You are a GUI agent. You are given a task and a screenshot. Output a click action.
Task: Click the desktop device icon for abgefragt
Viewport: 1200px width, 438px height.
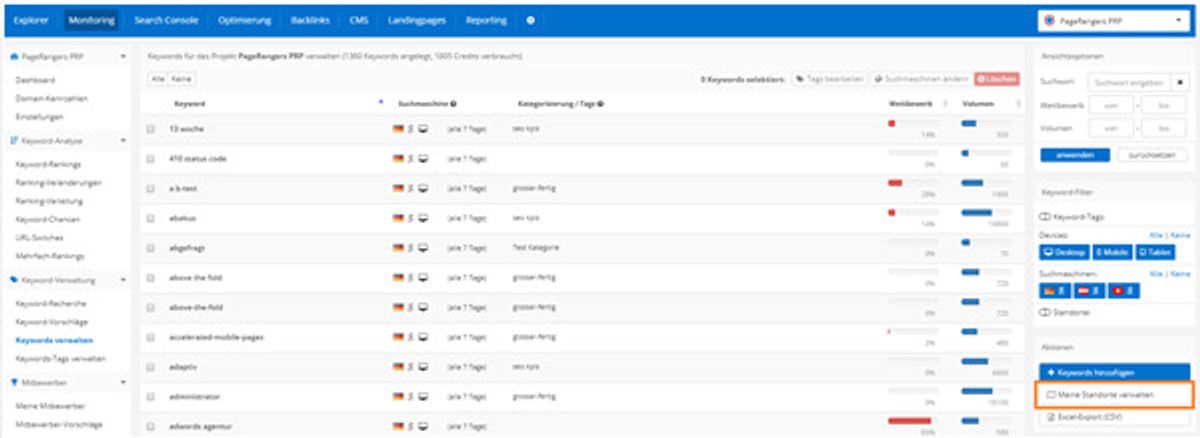pos(423,247)
